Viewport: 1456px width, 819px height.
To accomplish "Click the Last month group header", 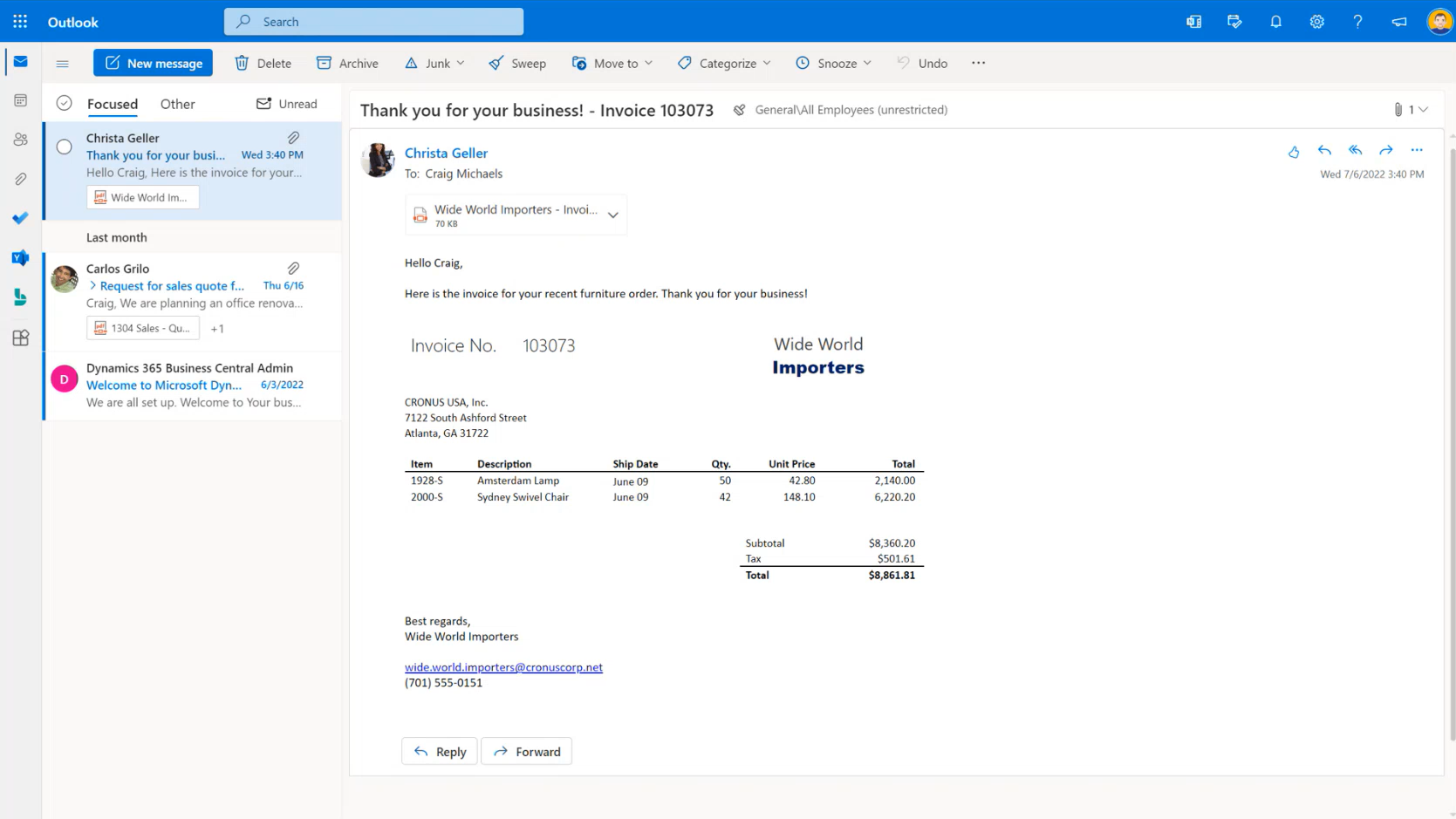I will (117, 237).
